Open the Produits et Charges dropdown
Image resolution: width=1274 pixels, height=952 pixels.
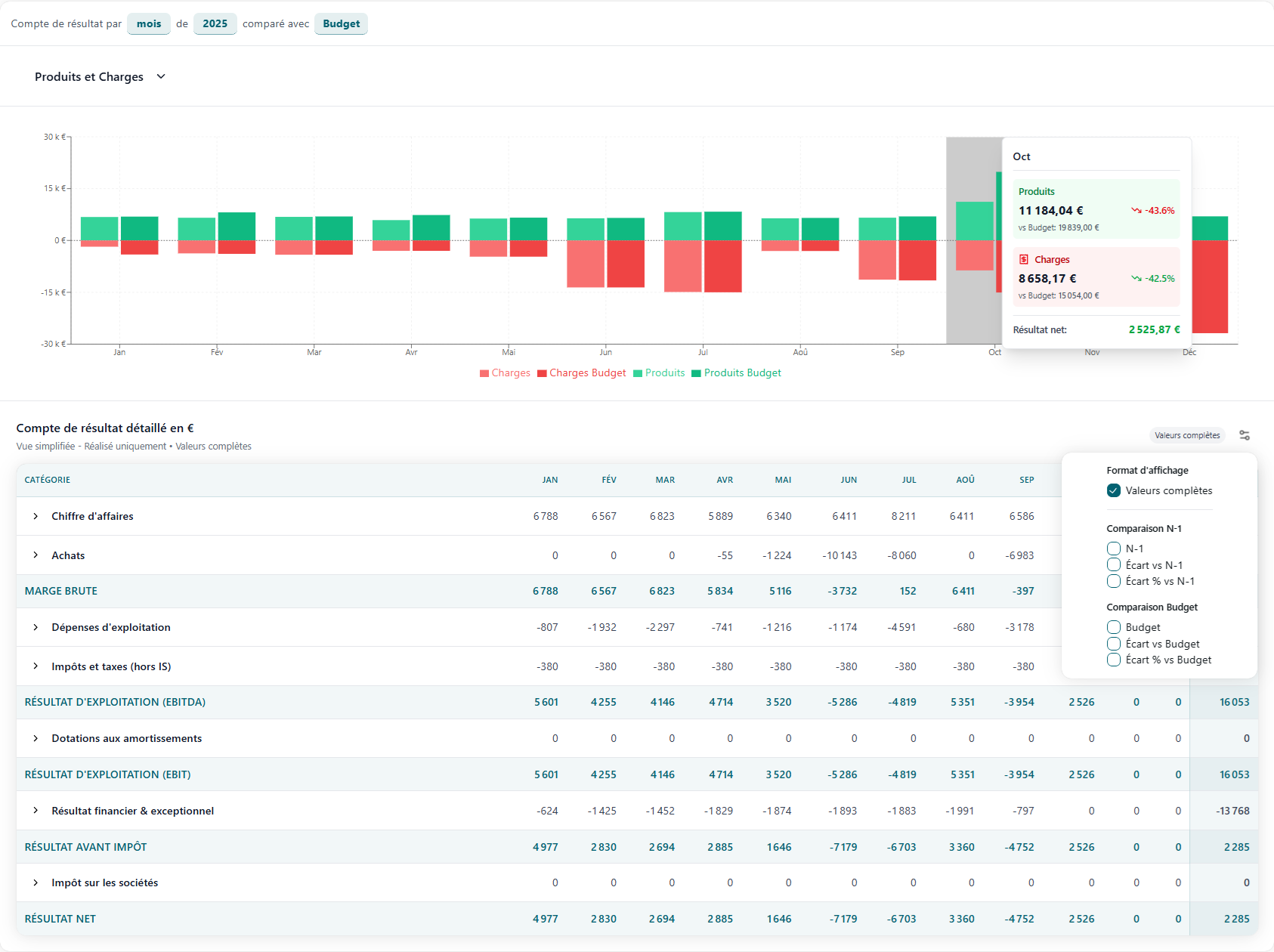click(x=100, y=77)
